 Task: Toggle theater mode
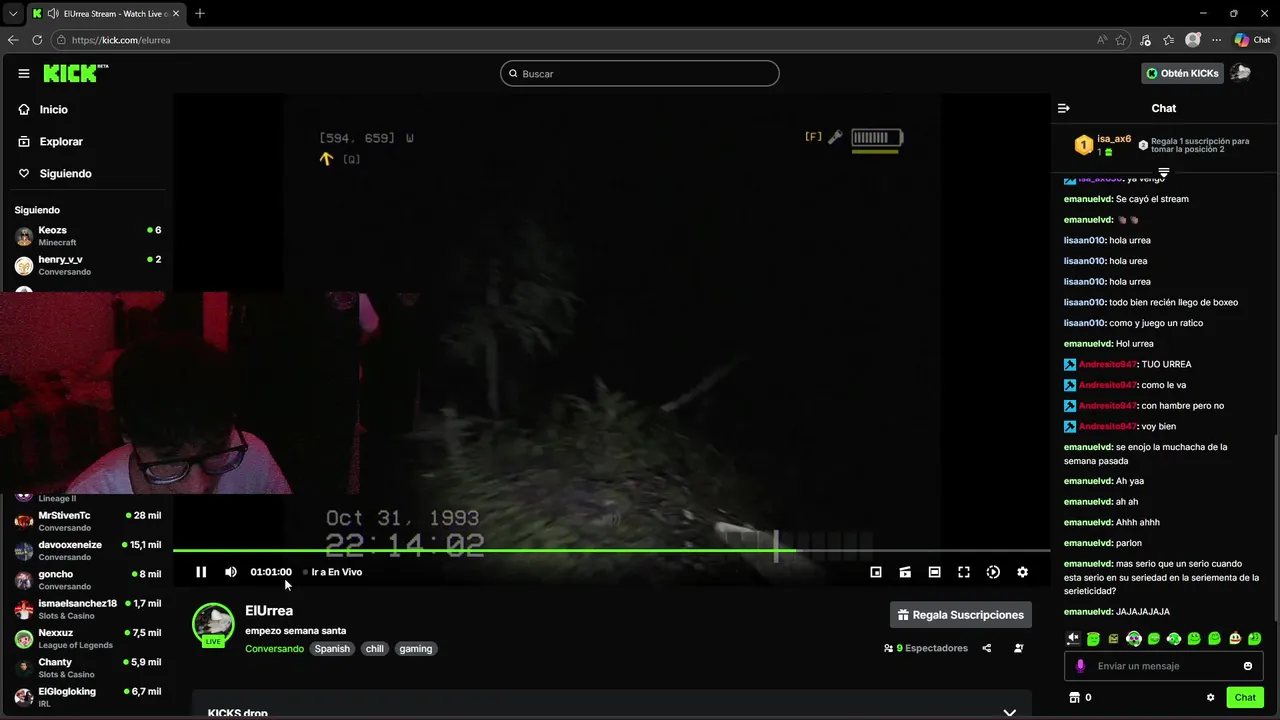[x=934, y=572]
